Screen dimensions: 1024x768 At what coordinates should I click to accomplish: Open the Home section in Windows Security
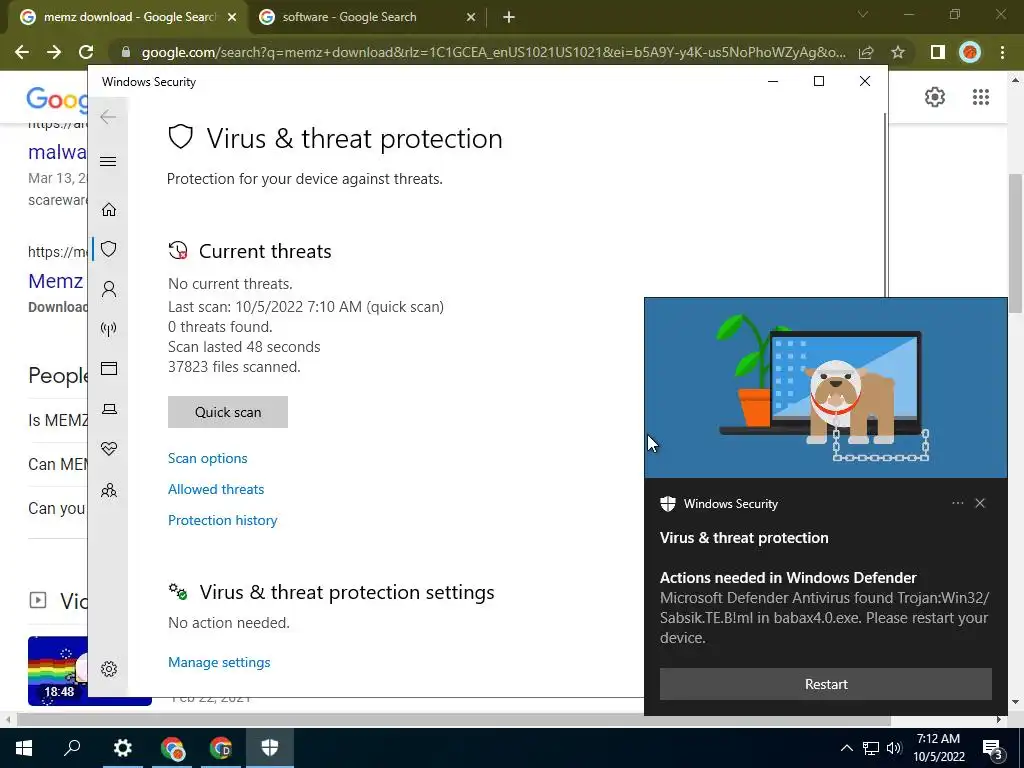tap(109, 210)
